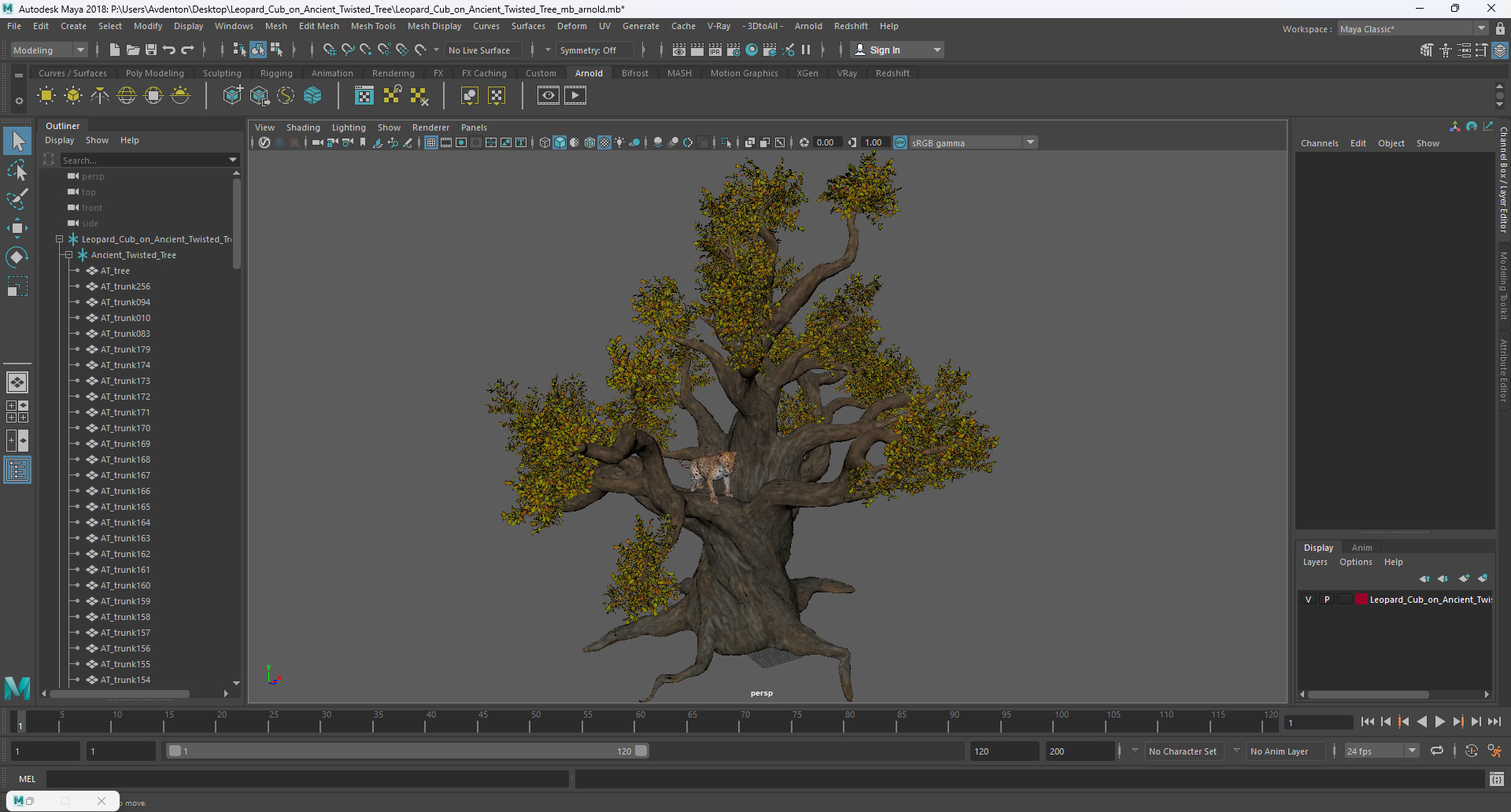
Task: Open Arnold RenderView eye icon
Action: pyautogui.click(x=549, y=96)
